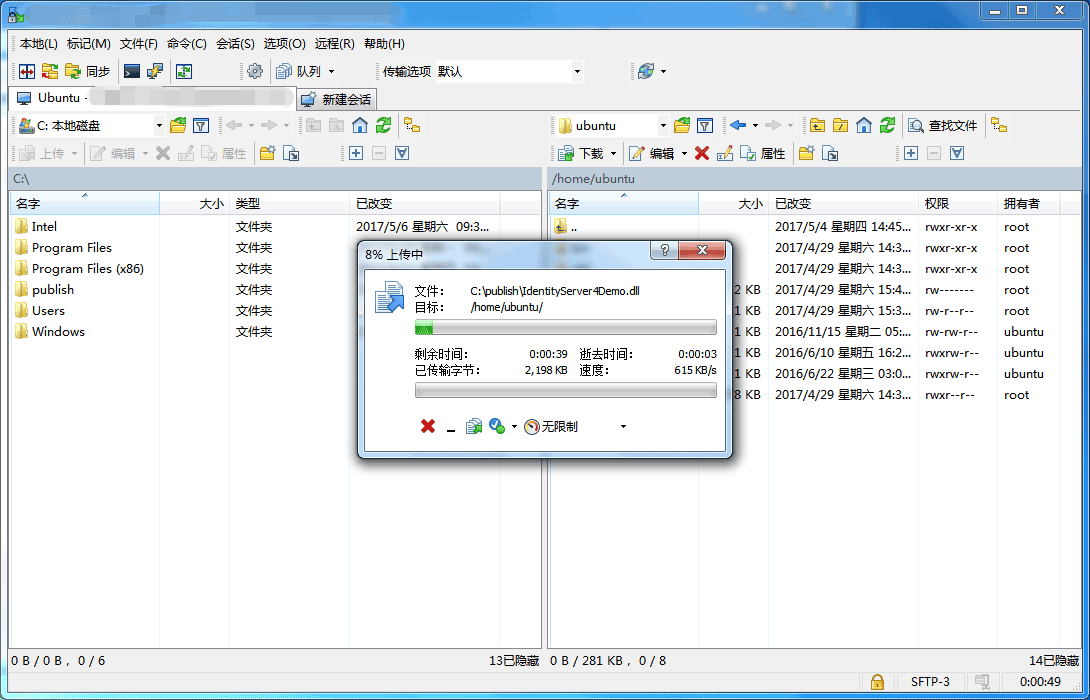Move the transfer to the background queue
1090x700 pixels.
[x=474, y=426]
